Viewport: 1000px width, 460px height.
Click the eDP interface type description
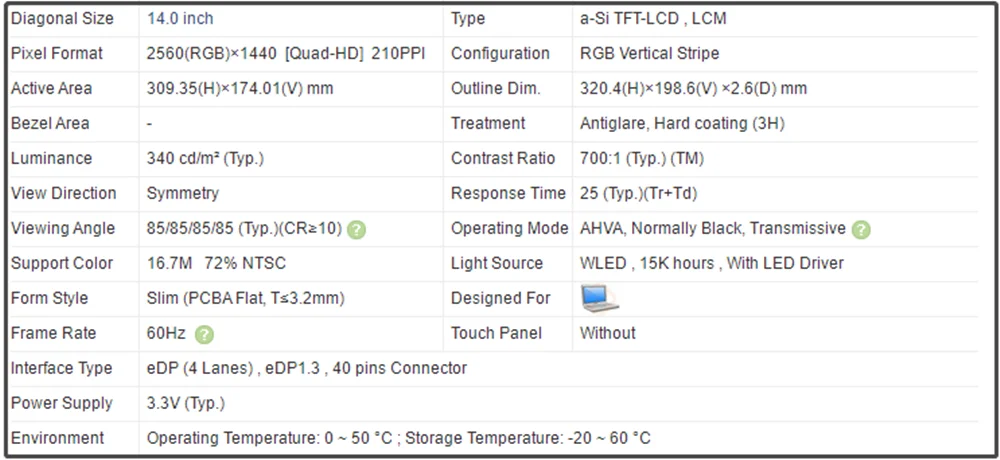click(306, 369)
